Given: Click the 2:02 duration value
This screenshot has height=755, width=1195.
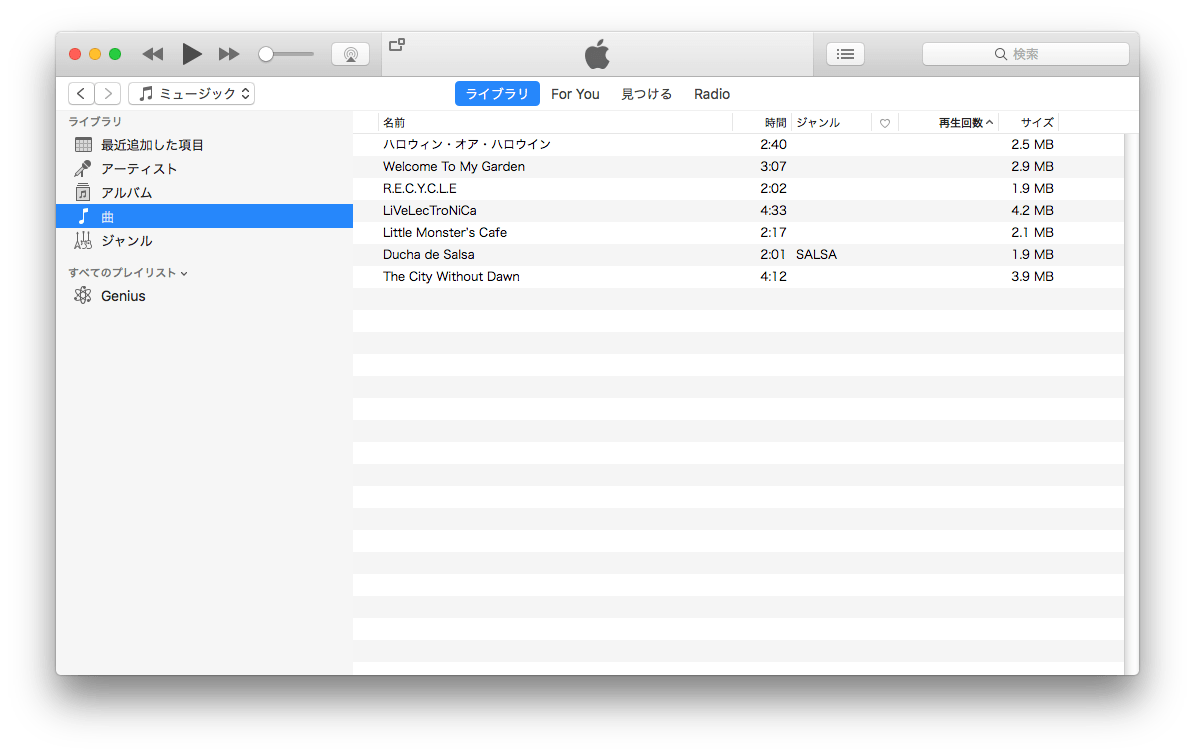Looking at the screenshot, I should click(x=773, y=189).
